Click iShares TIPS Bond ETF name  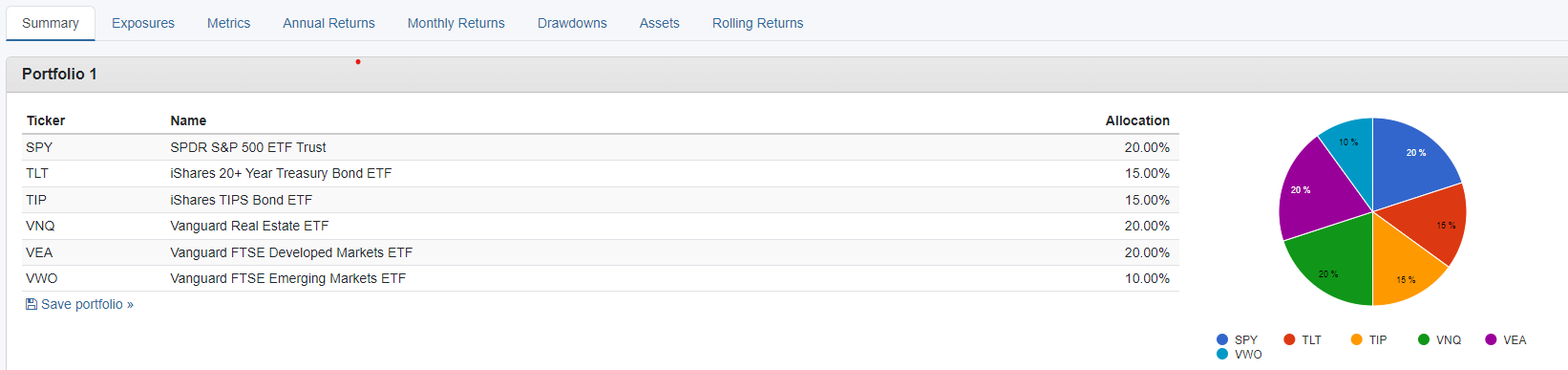(x=241, y=200)
